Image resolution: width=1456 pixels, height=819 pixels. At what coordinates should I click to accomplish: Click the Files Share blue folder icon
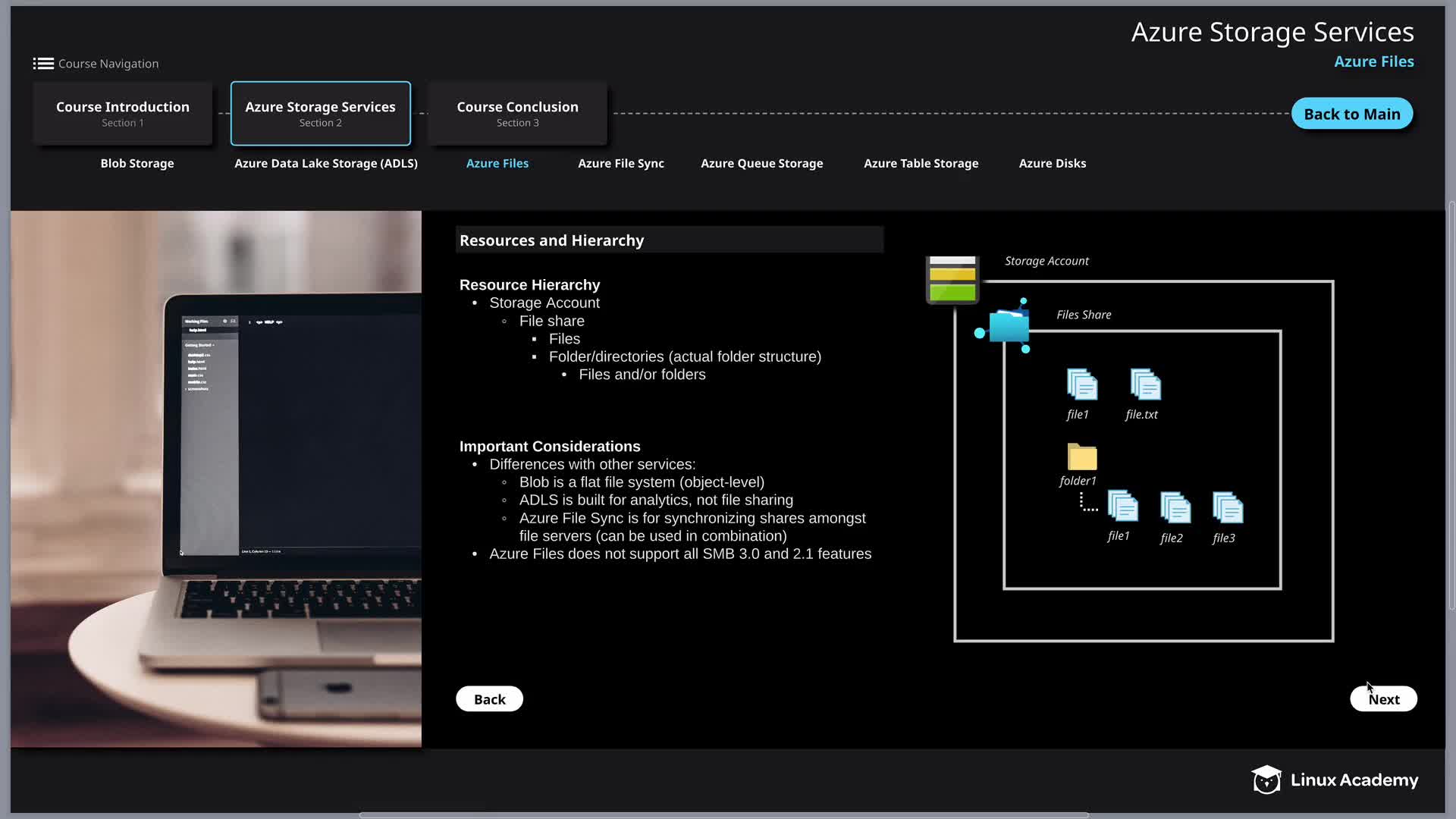pos(1009,327)
